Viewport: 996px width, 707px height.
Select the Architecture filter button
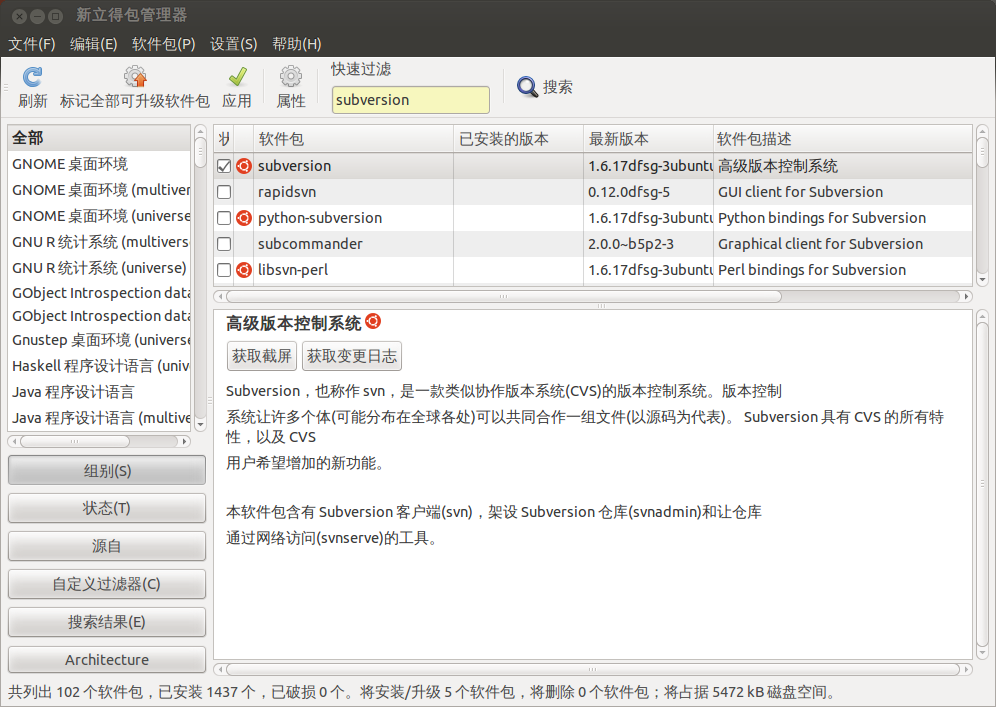pos(107,659)
